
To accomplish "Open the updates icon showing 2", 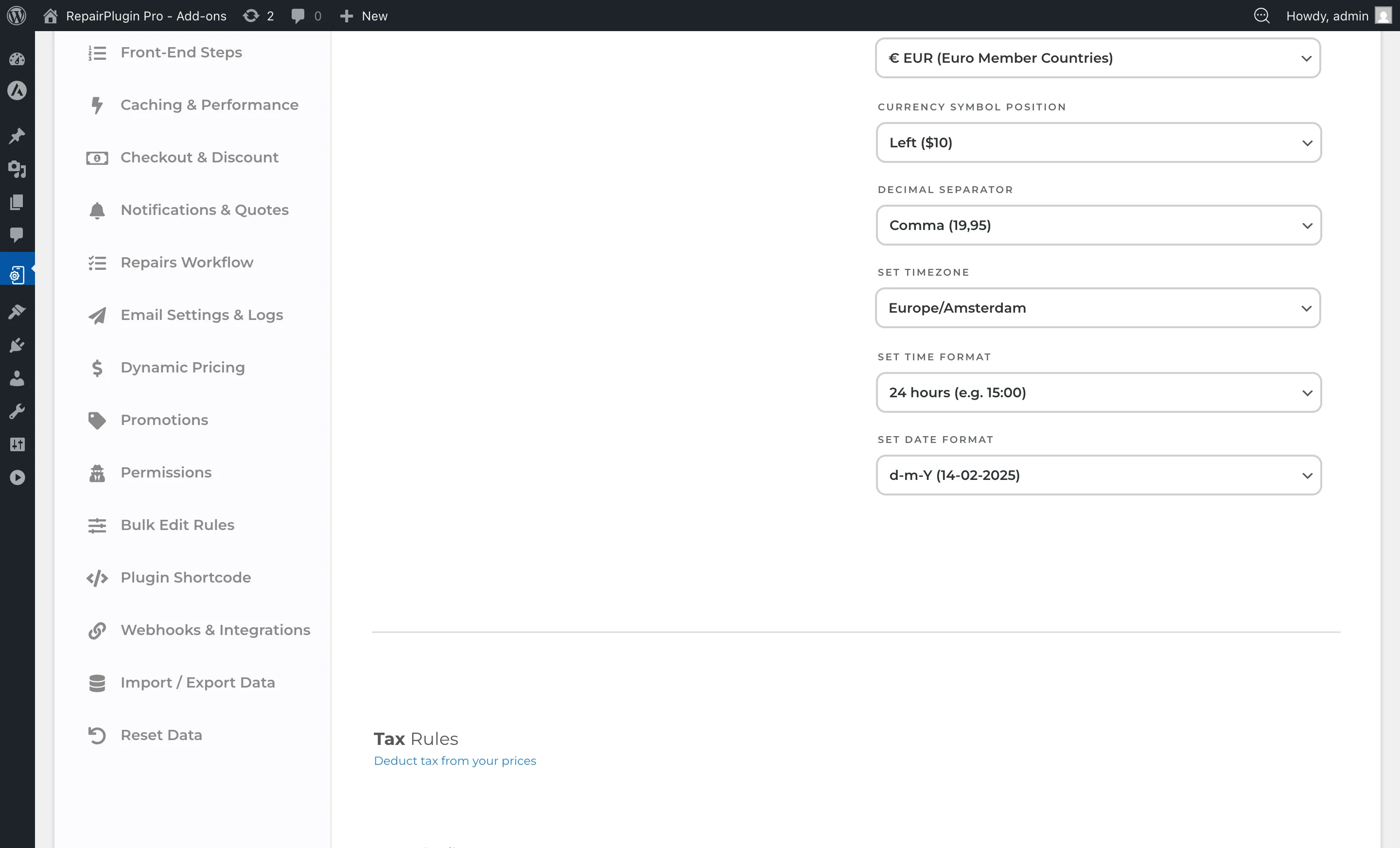I will [250, 16].
